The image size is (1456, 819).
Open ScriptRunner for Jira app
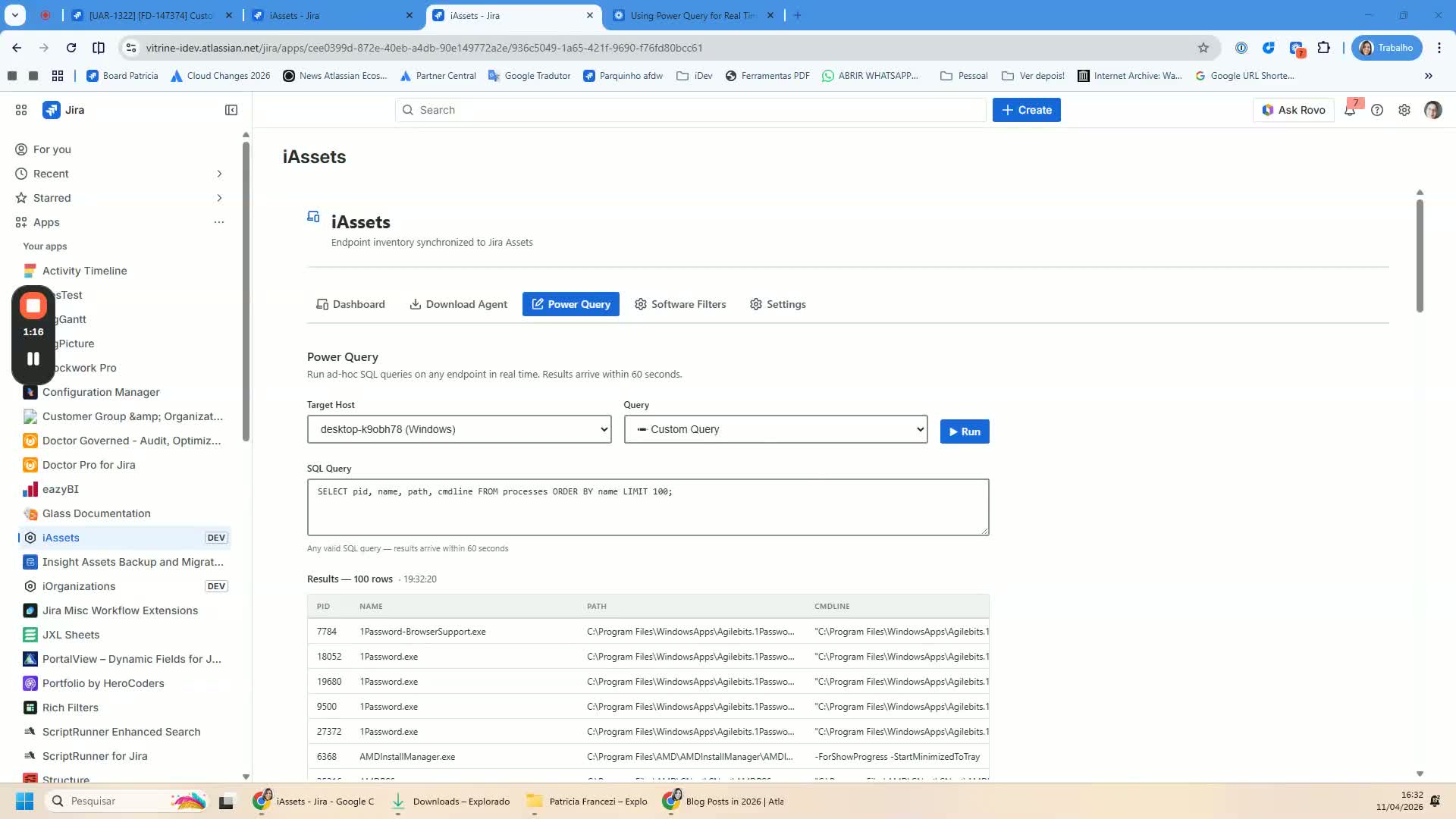click(x=95, y=756)
